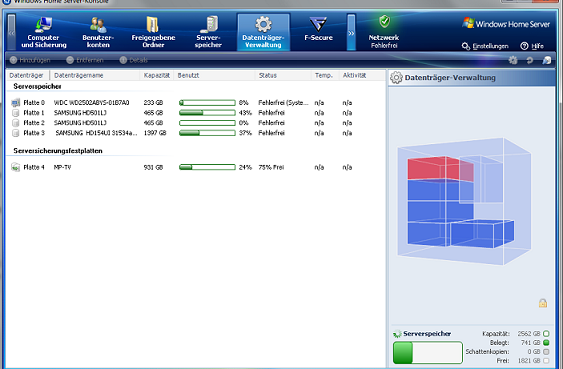Open the Computer und Sicherung tab
The height and width of the screenshot is (369, 563).
[x=43, y=32]
